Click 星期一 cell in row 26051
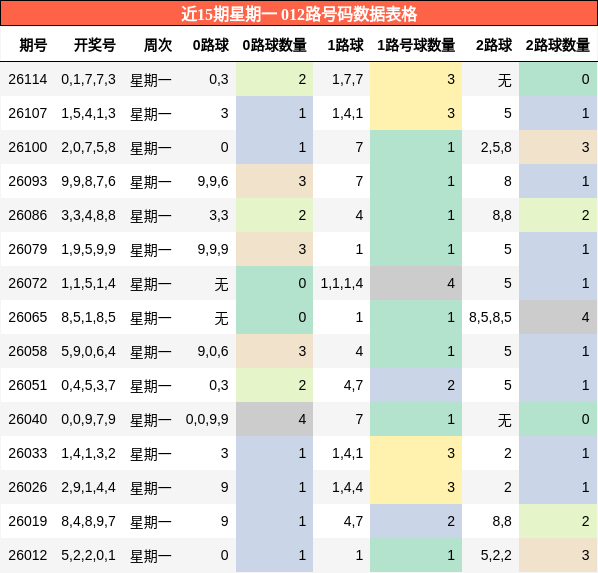 coord(151,385)
